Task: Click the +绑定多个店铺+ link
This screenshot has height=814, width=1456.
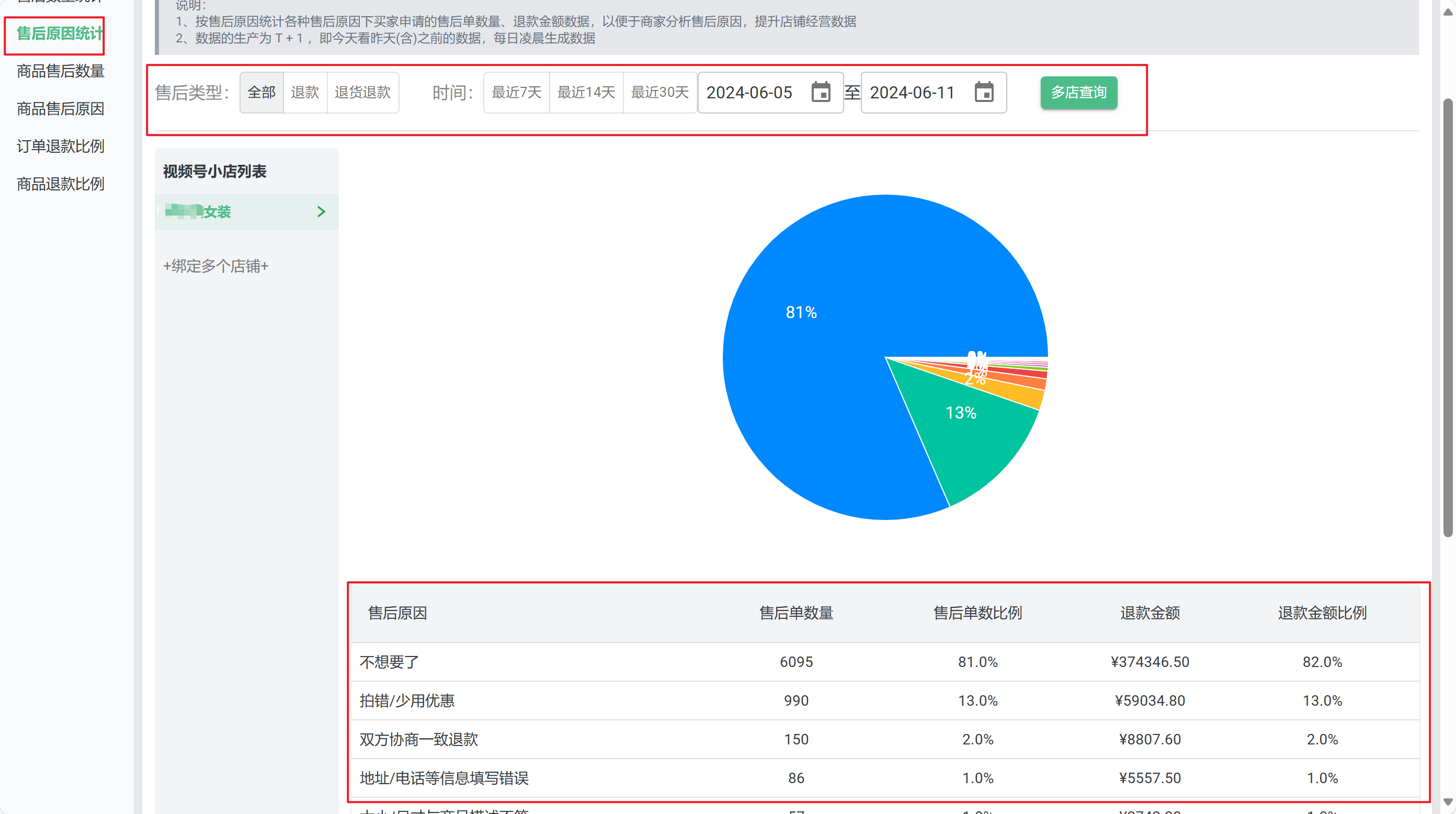Action: pos(215,266)
